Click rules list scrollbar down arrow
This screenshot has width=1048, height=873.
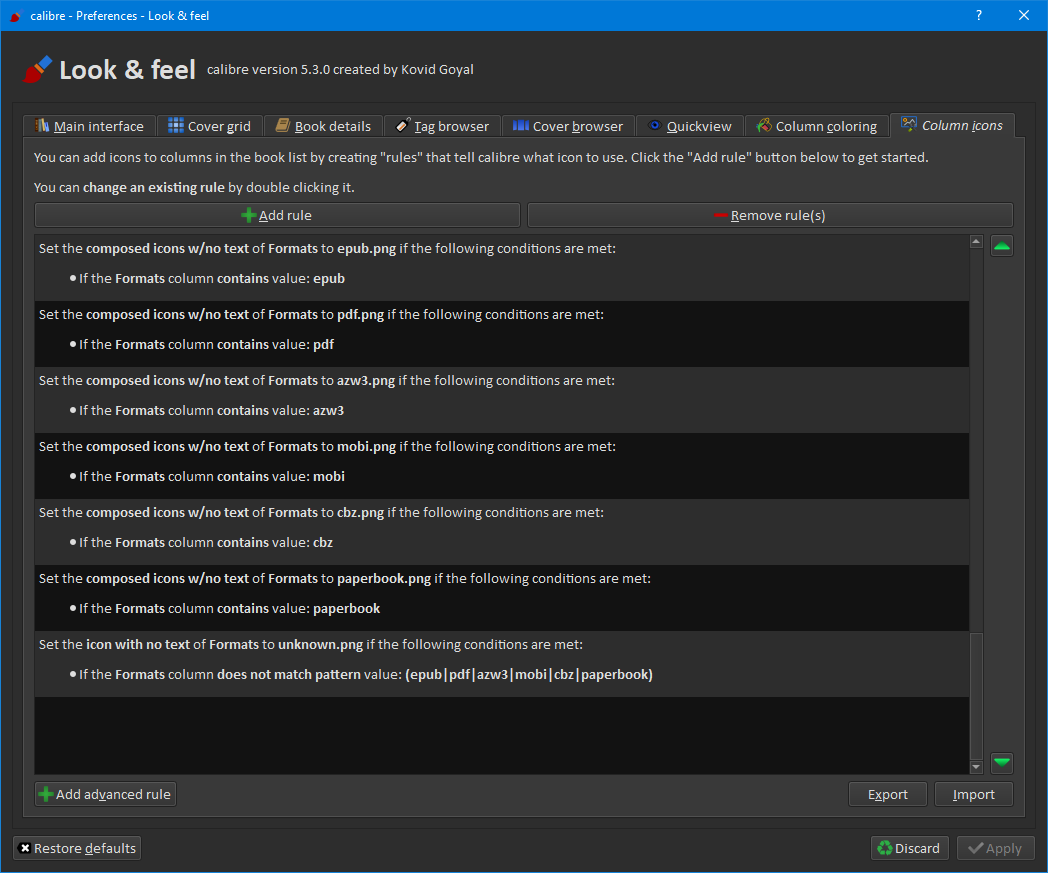(x=976, y=767)
